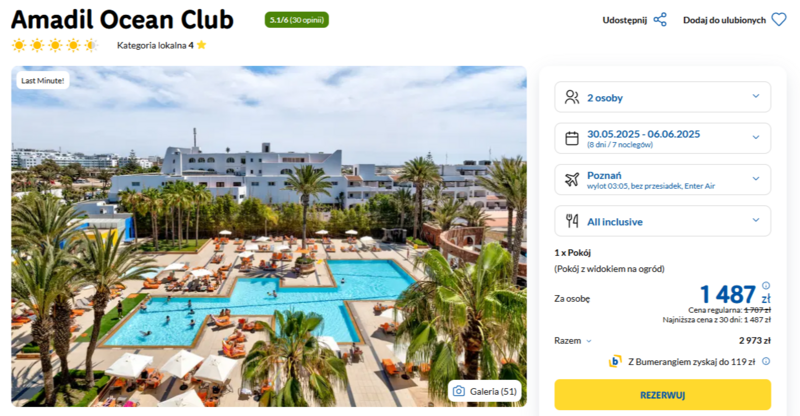Expand the Poznań departure airport dropdown
Screen dimensions: 800x416
[x=663, y=180]
